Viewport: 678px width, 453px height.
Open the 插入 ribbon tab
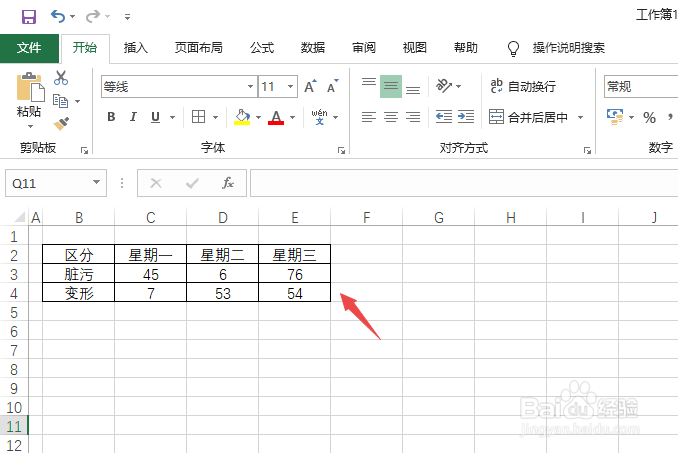(136, 48)
